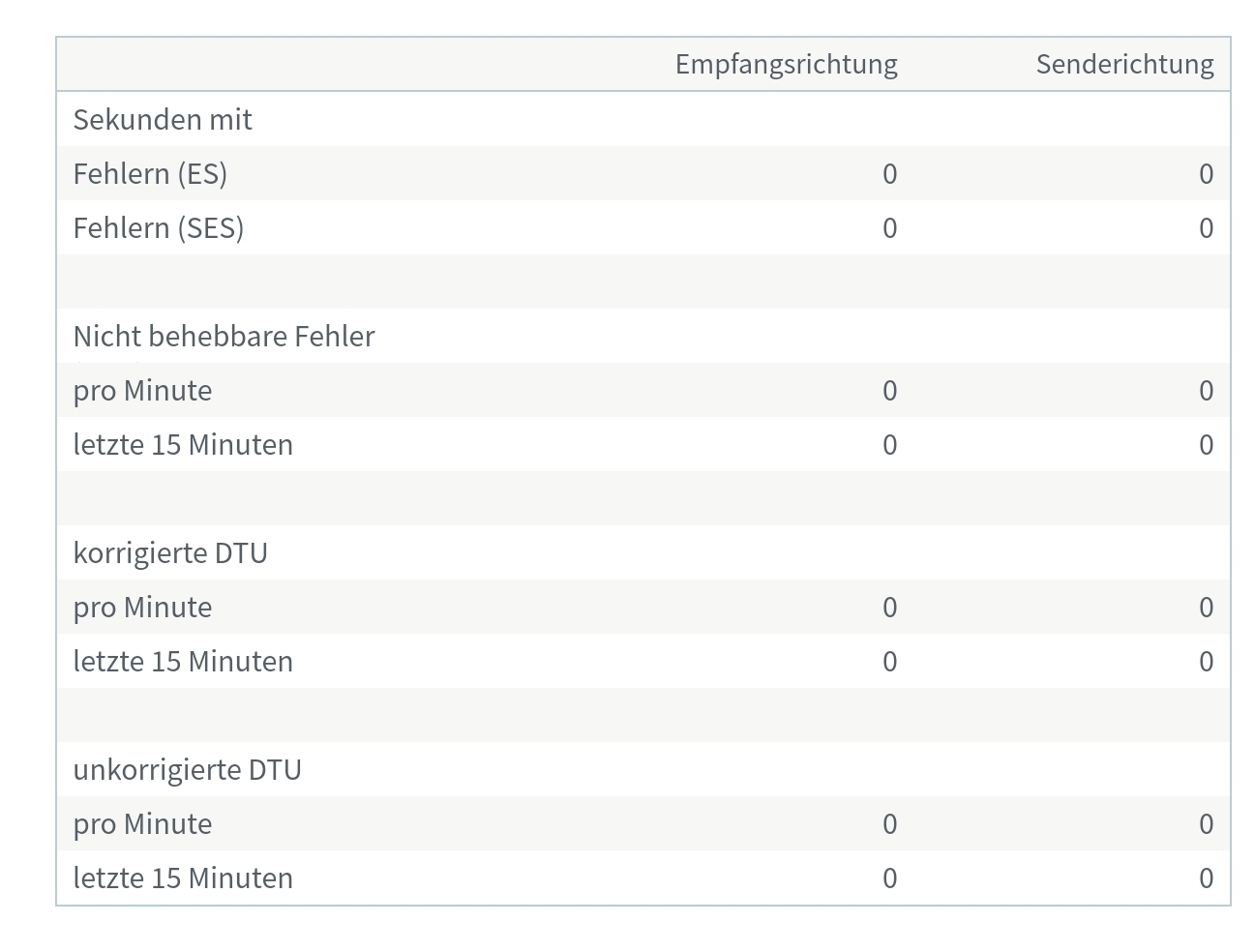Click the Empfangsrichtung column header

tap(786, 64)
